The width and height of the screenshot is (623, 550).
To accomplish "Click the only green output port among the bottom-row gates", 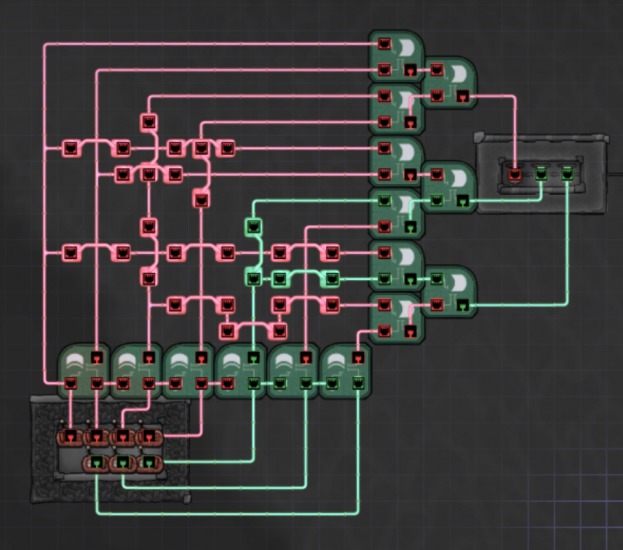I will click(254, 358).
